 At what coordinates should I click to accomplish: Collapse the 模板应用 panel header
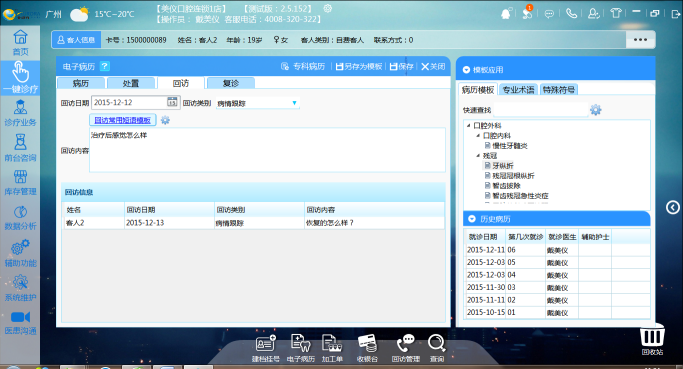tap(466, 70)
